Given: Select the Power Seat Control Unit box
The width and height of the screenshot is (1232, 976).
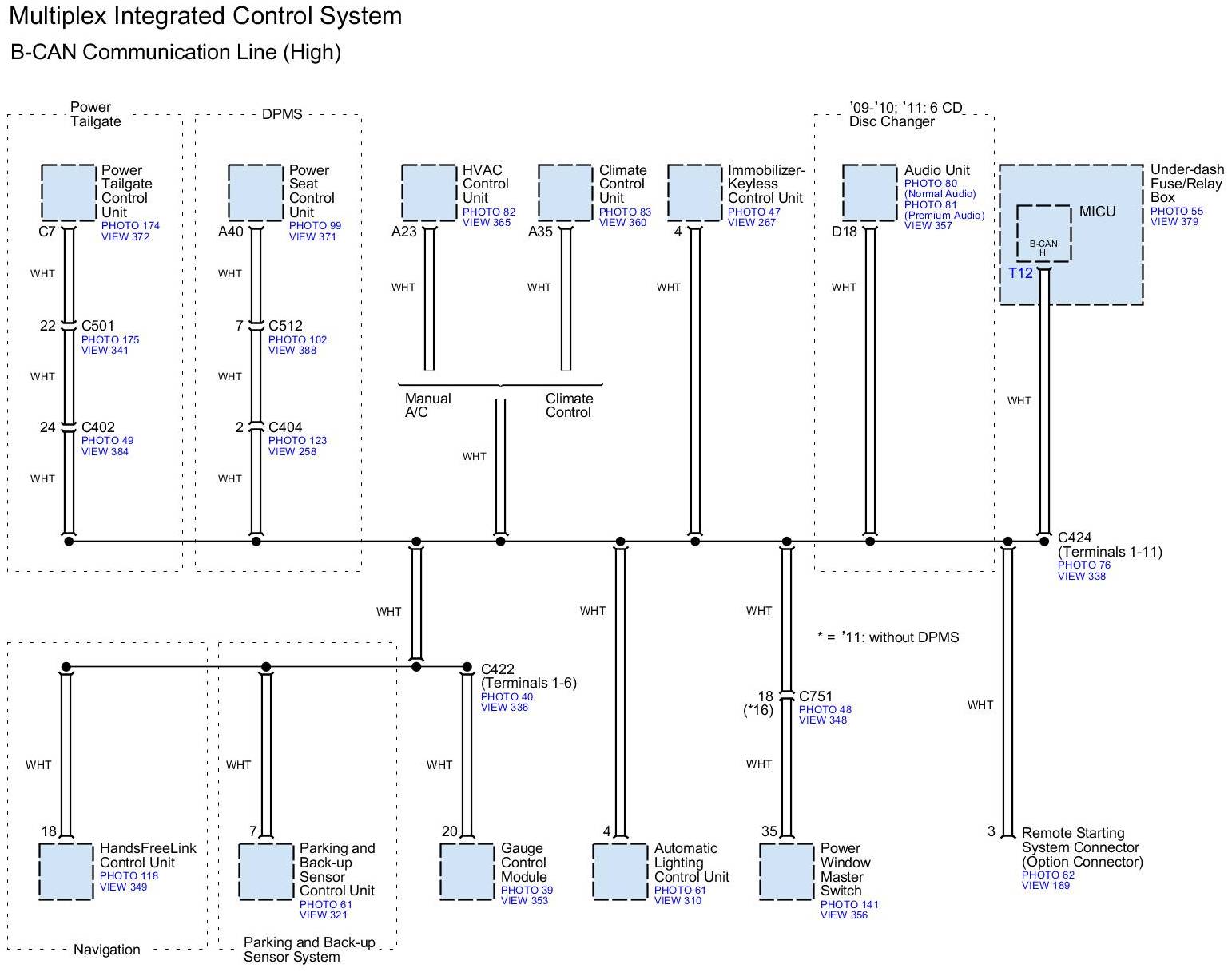Looking at the screenshot, I should pos(256,192).
